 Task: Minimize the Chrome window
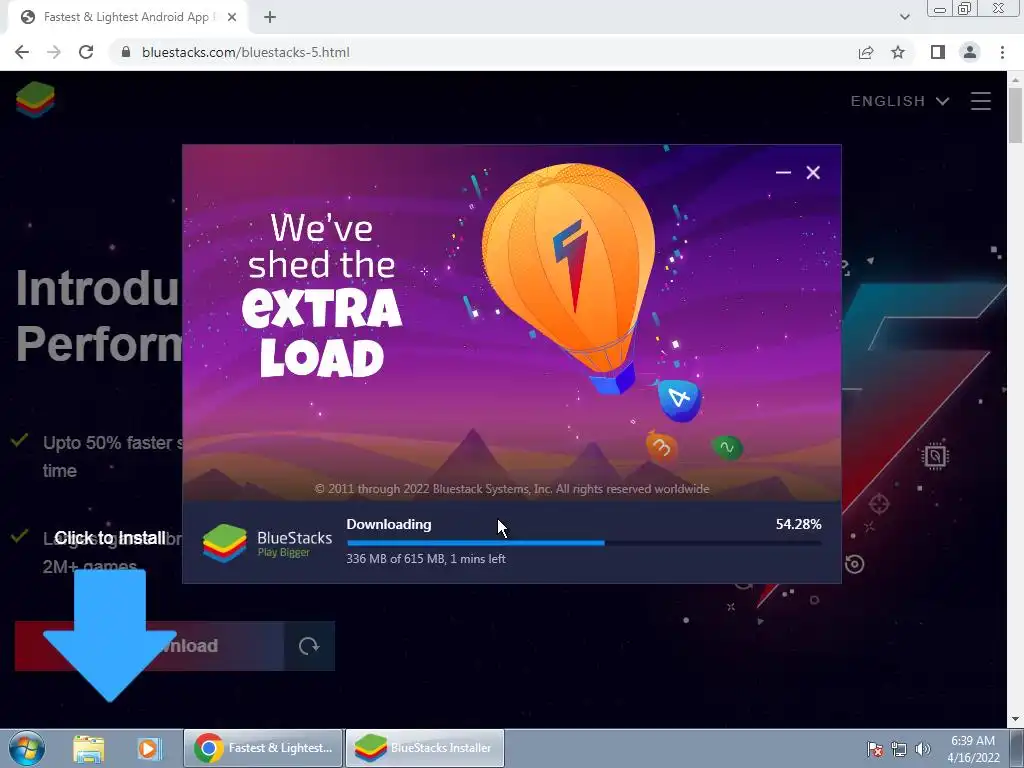[940, 9]
